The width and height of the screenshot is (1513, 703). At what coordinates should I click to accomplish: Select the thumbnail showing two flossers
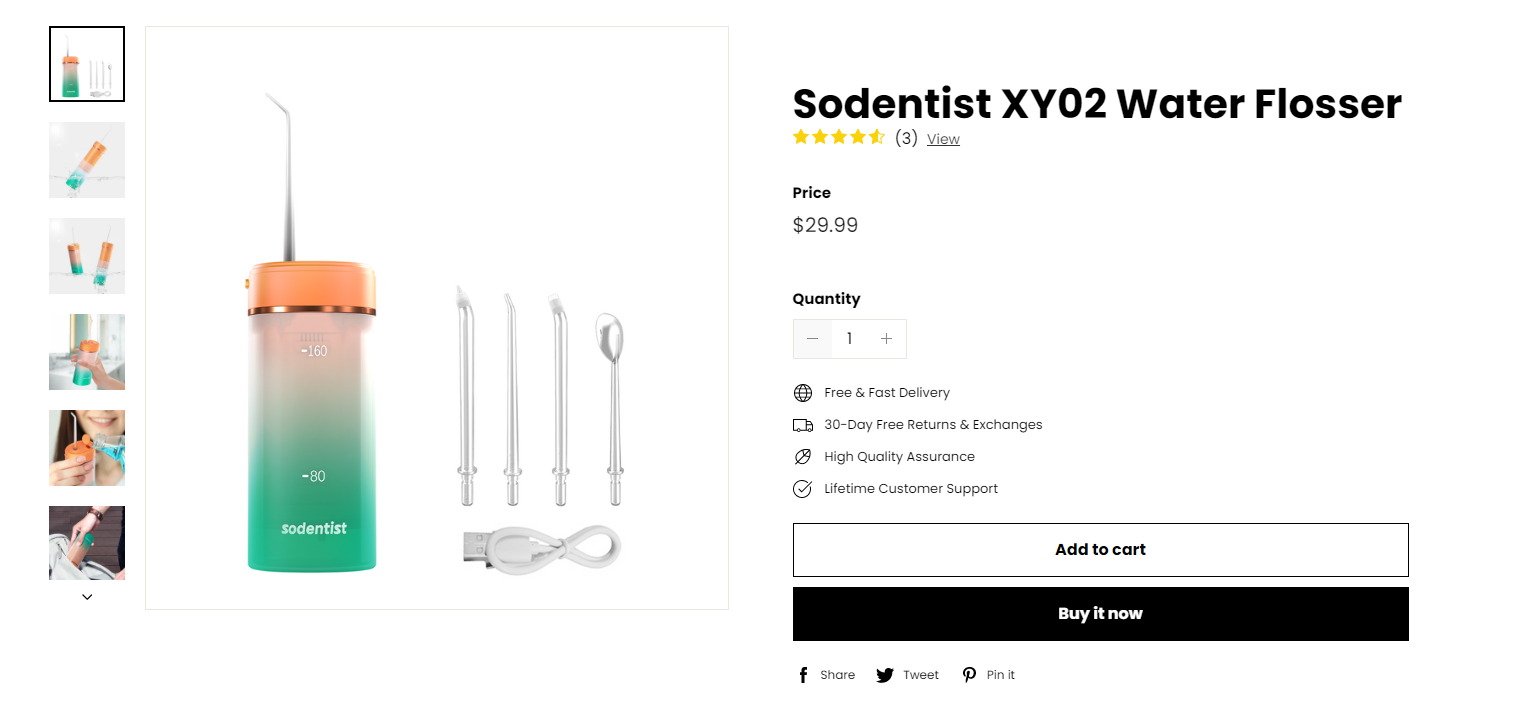click(87, 256)
